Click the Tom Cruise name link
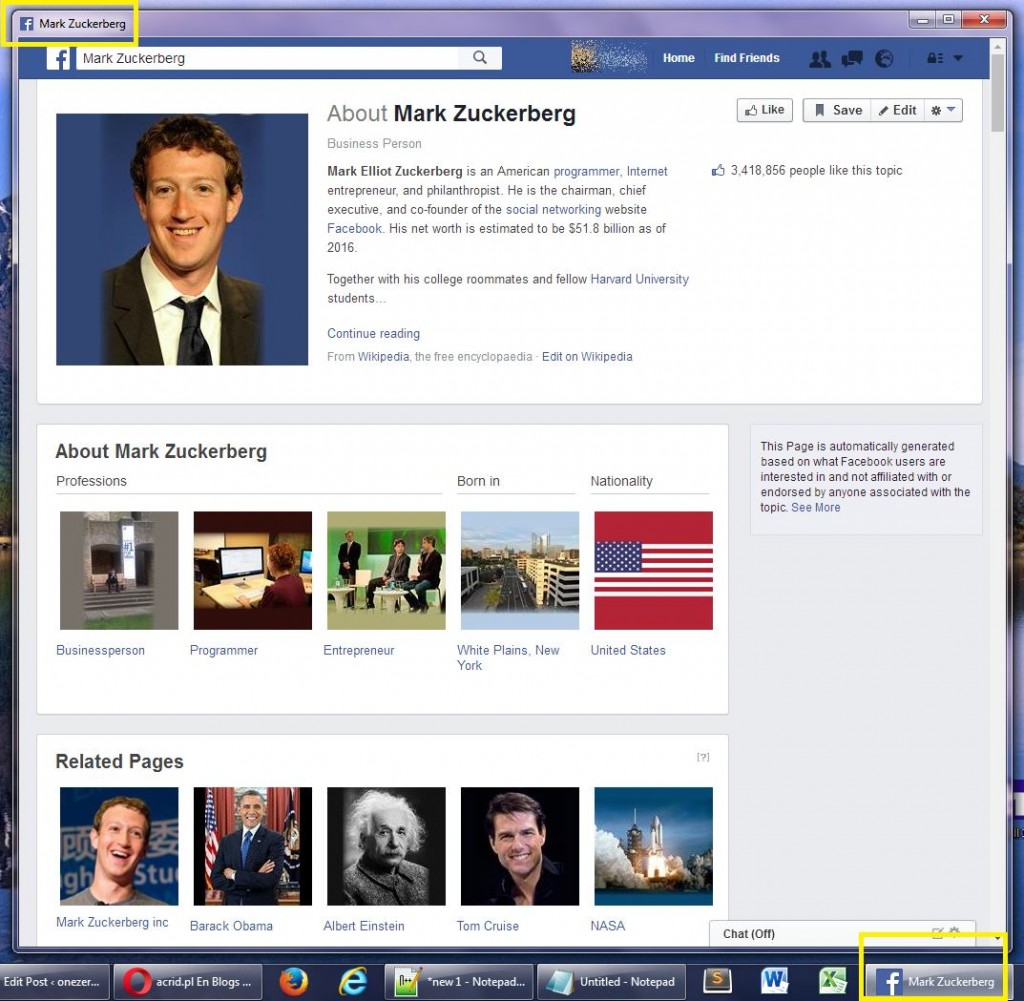1024x1001 pixels. point(488,926)
